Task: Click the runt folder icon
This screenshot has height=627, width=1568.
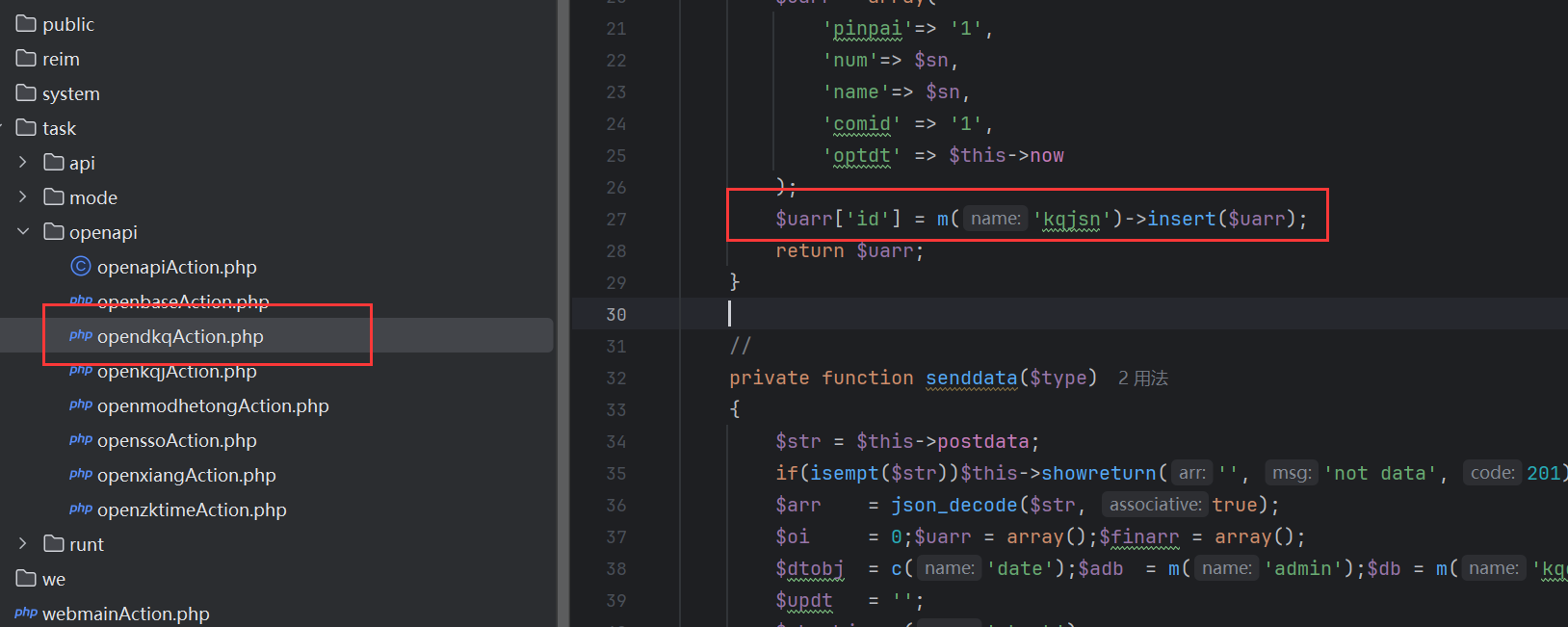Action: 54,544
